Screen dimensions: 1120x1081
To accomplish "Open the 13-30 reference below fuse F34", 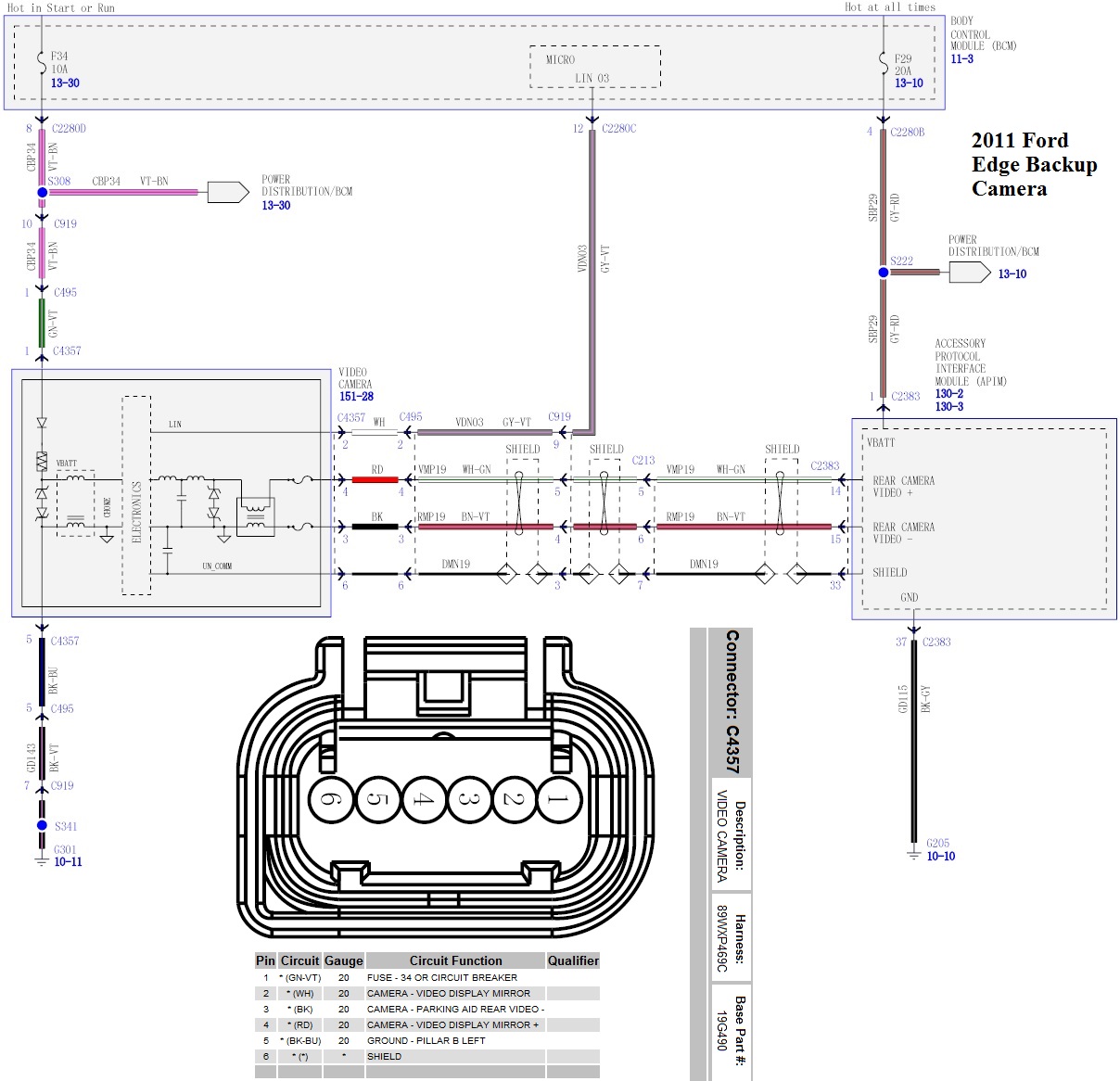I will point(65,83).
